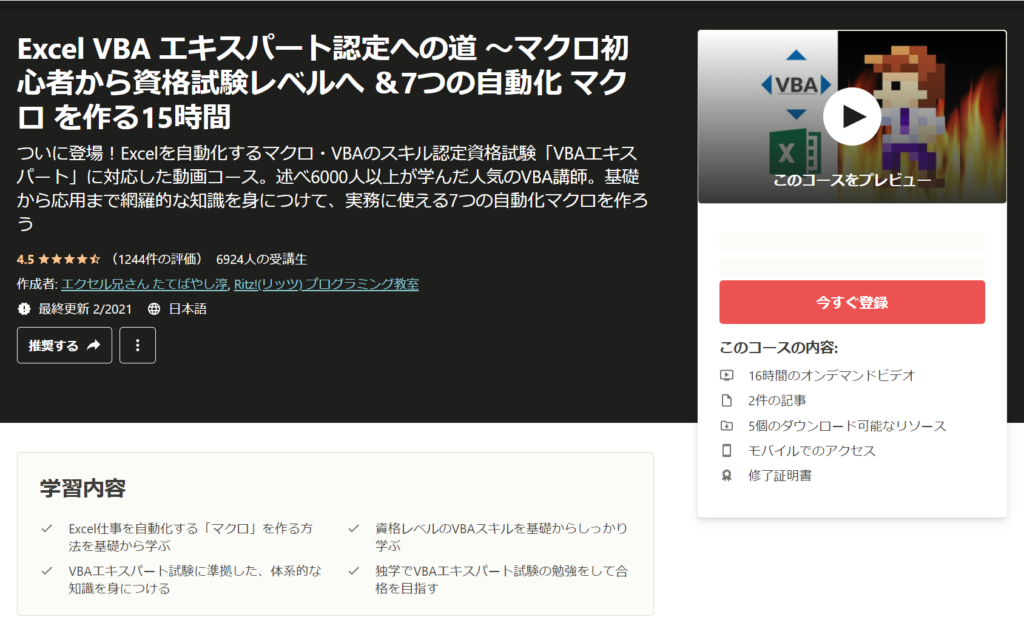Click 修了証明書 text
Viewport: 1024px width, 634px height.
780,475
